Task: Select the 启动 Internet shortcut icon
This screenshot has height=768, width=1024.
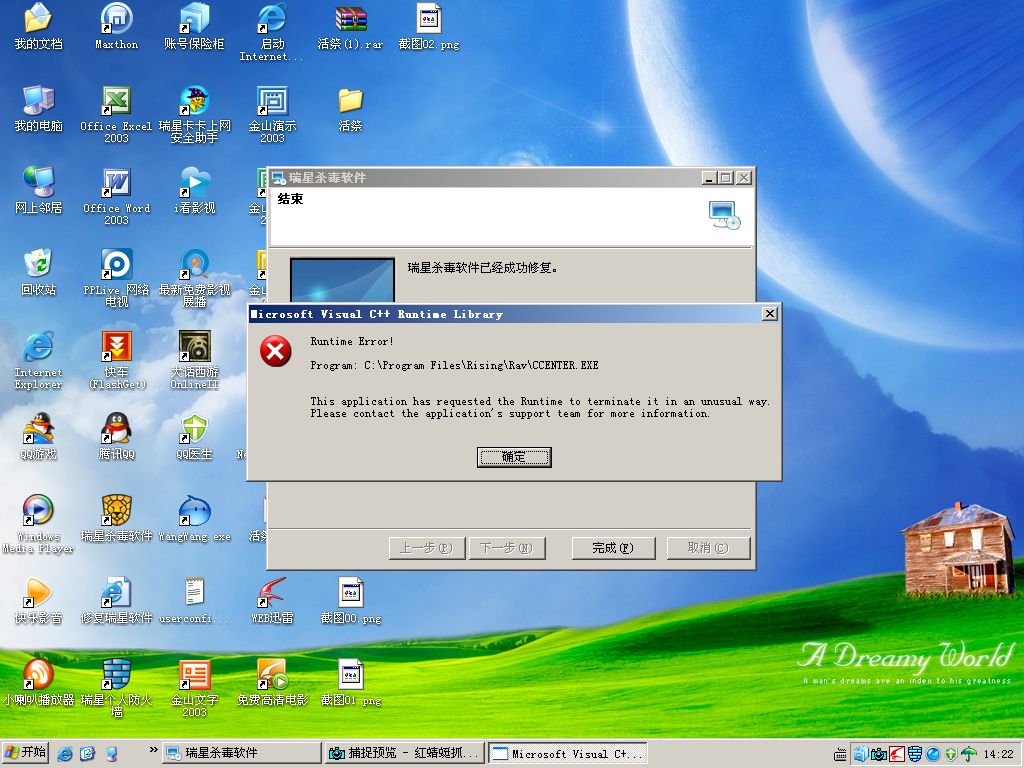Action: click(272, 33)
